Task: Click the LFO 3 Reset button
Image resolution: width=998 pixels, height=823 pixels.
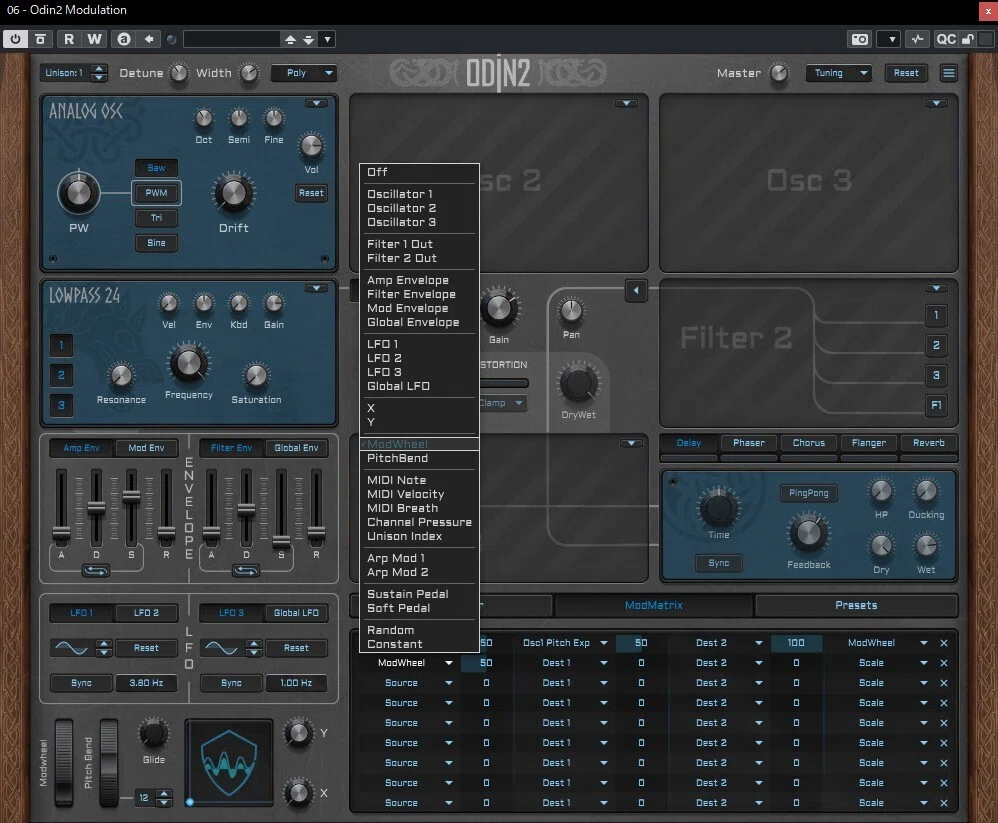Action: tap(296, 648)
